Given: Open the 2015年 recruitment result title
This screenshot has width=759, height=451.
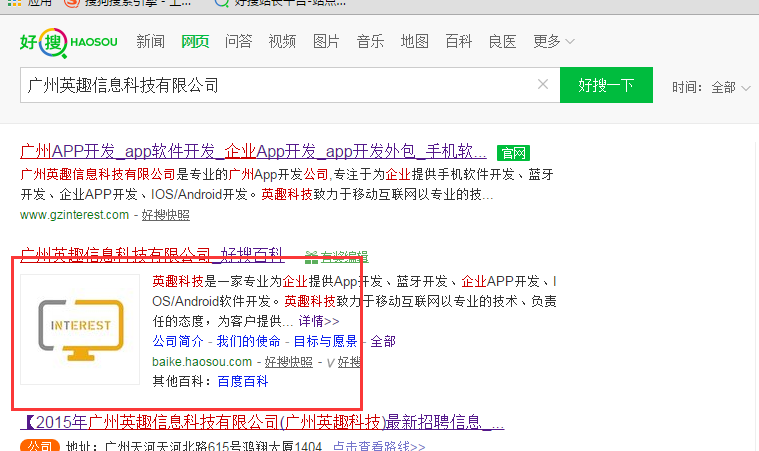Looking at the screenshot, I should (x=262, y=422).
